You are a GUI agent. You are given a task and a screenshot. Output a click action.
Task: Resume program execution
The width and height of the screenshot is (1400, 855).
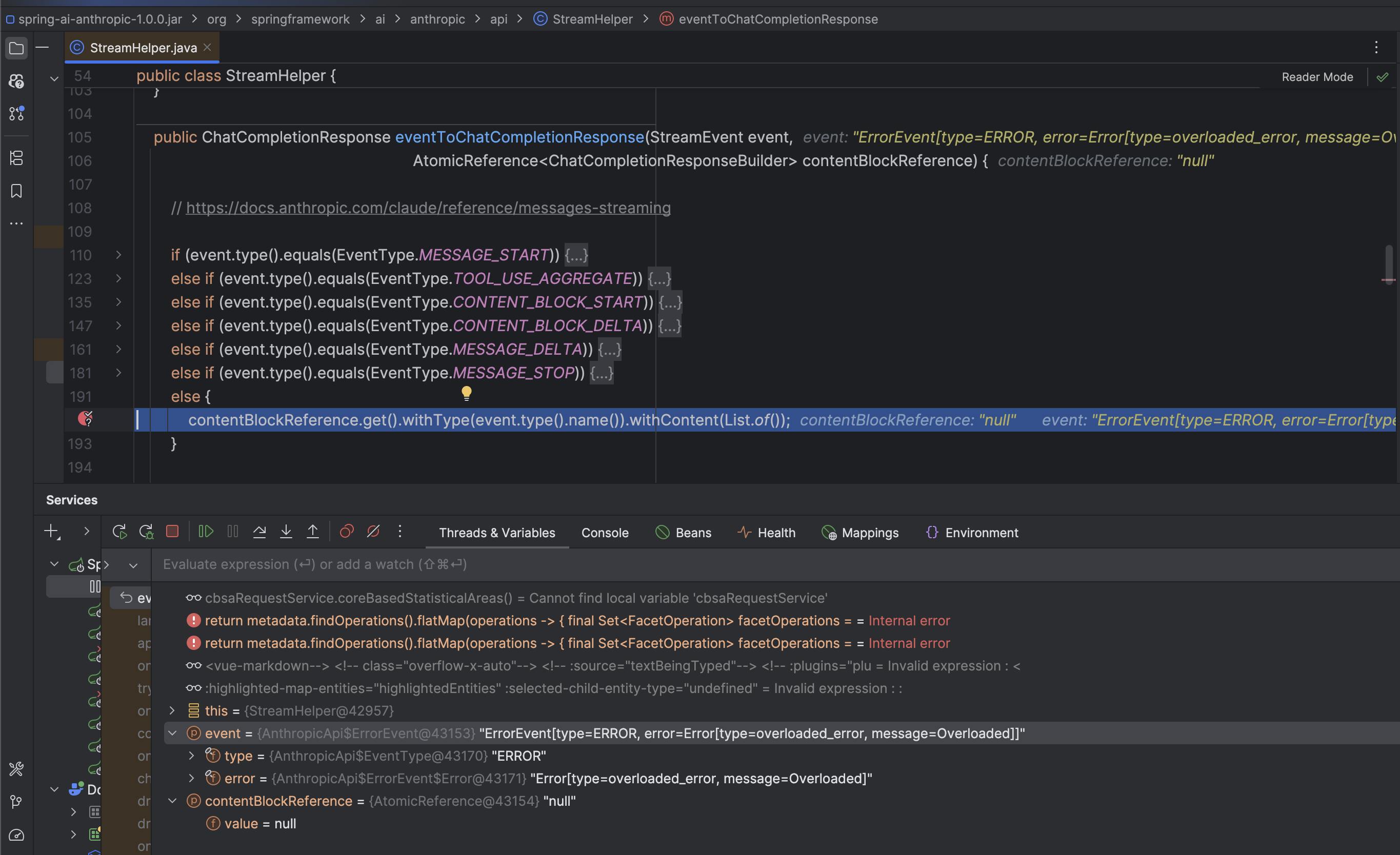coord(206,531)
